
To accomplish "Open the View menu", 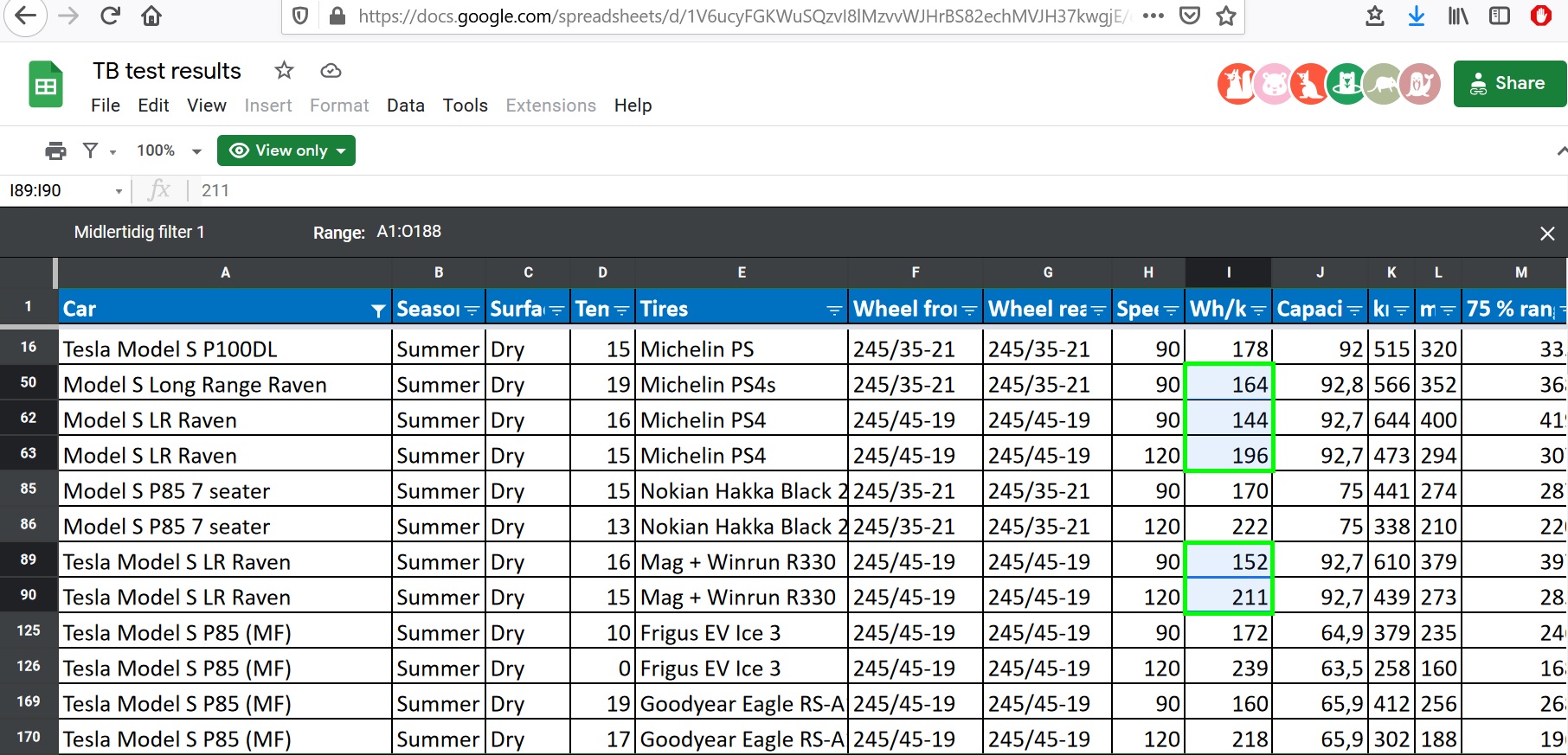I will click(207, 106).
